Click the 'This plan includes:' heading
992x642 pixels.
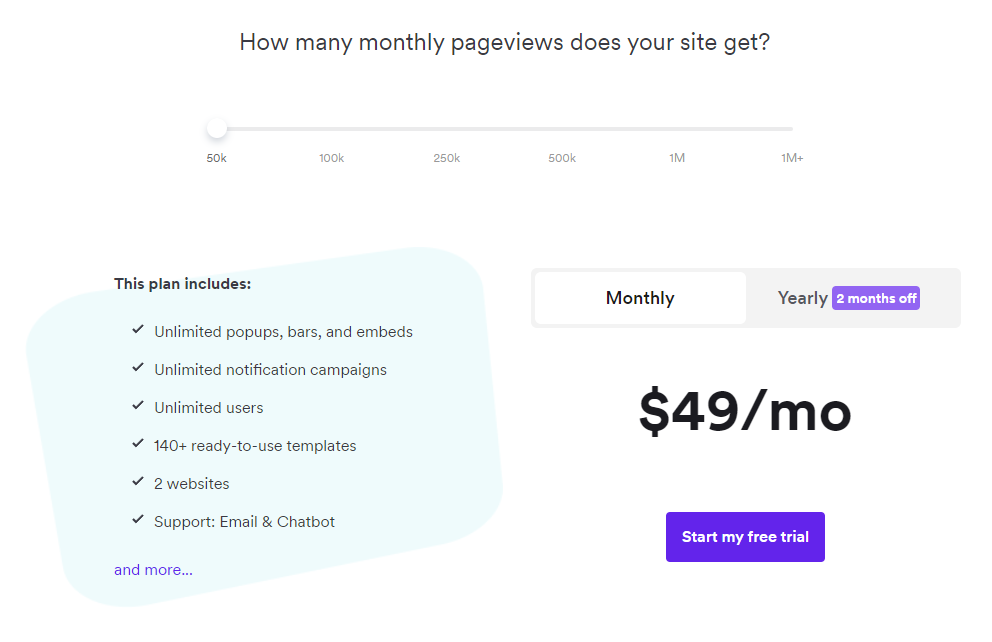[182, 284]
